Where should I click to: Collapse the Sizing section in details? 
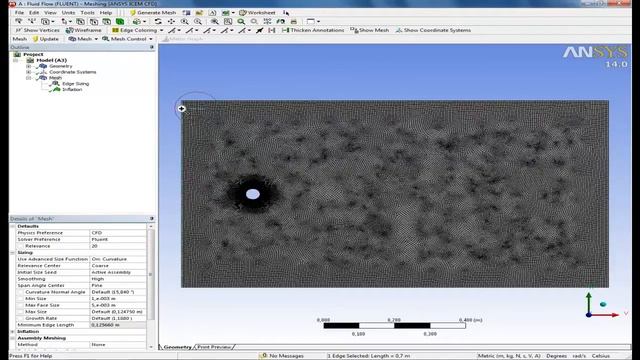click(13, 253)
